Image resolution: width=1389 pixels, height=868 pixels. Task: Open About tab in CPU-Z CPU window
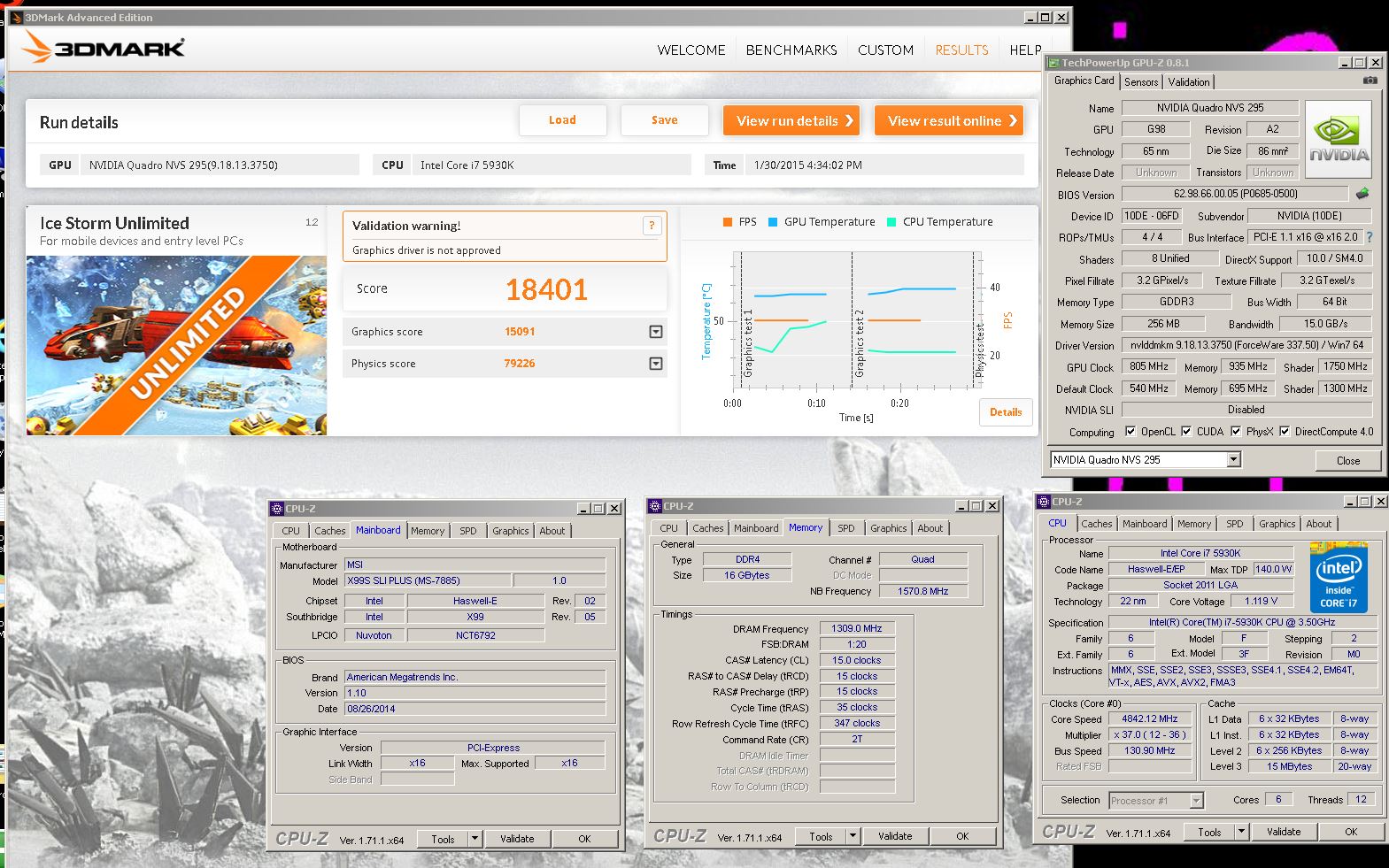[x=1318, y=524]
